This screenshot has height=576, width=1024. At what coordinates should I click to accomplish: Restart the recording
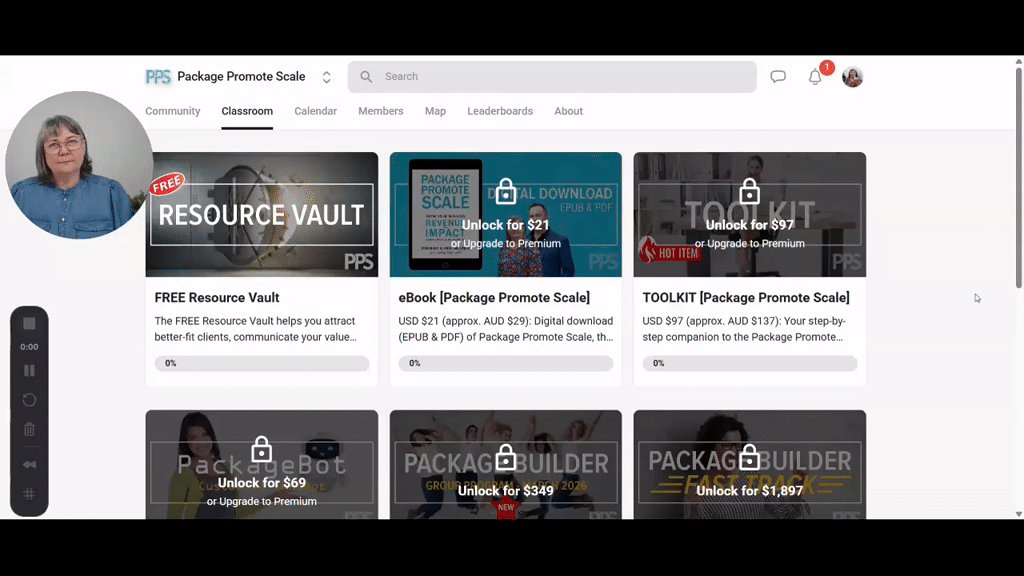tap(29, 400)
